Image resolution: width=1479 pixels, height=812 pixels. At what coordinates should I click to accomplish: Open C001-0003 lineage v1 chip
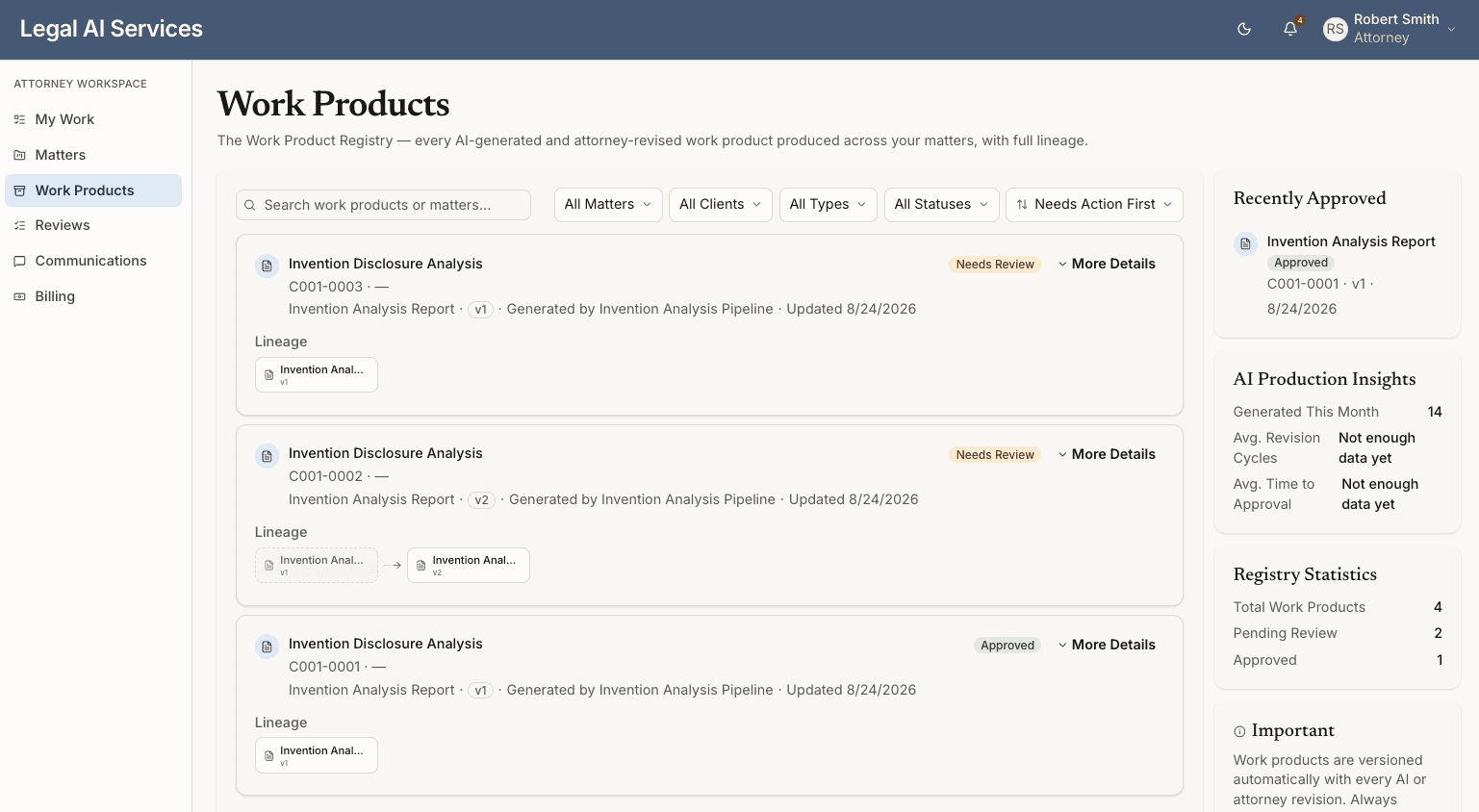pos(317,375)
